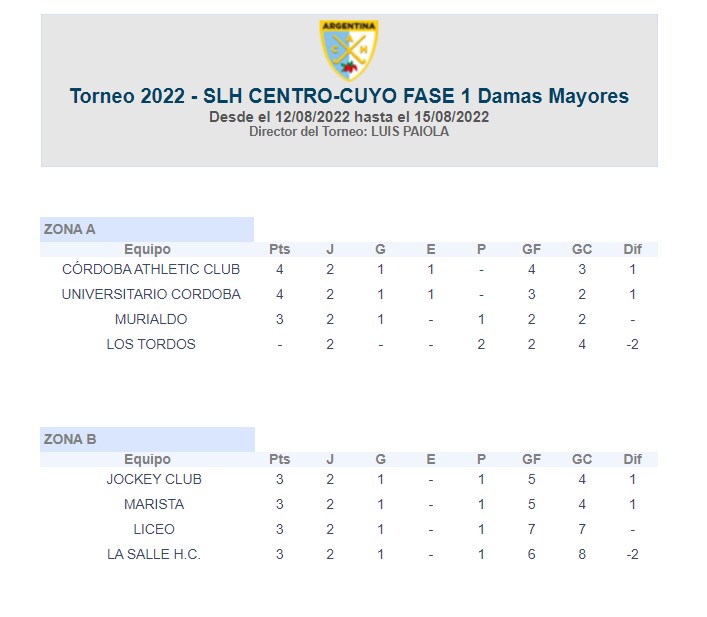Click the Argentina hockey confederation crest logo
This screenshot has height=617, width=707.
(x=349, y=50)
